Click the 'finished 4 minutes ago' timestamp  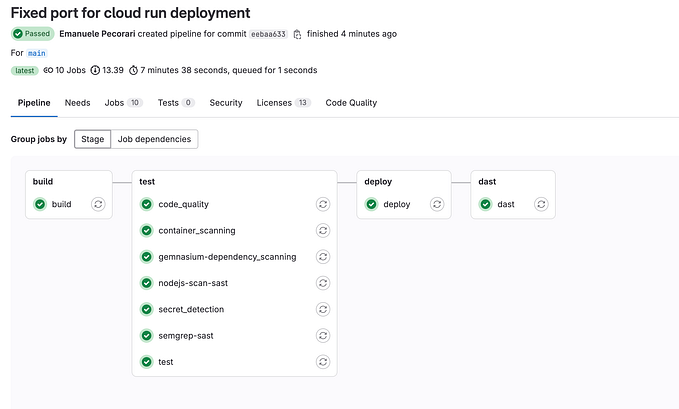352,34
